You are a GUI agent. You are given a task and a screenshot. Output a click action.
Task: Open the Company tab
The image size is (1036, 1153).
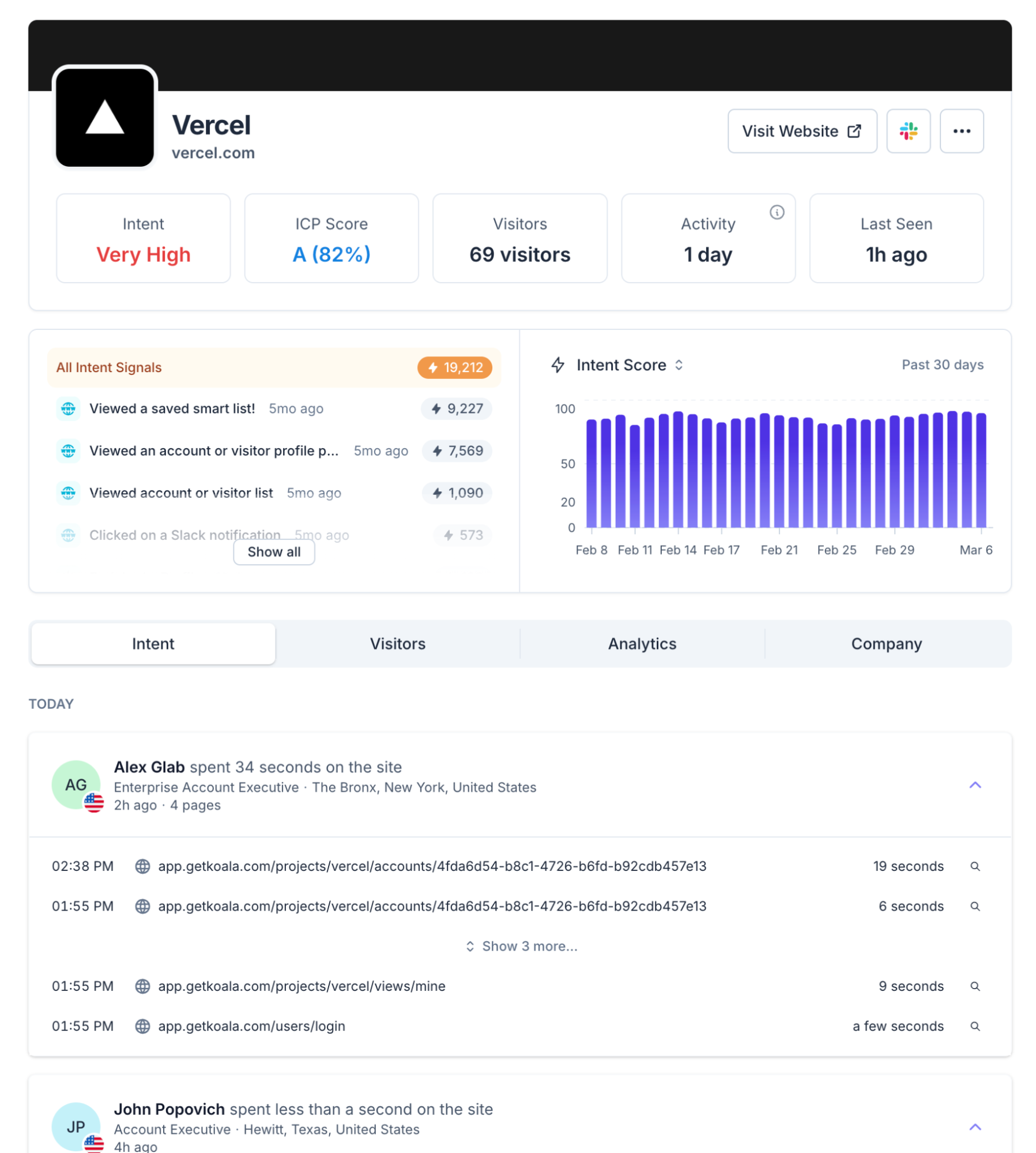click(886, 643)
